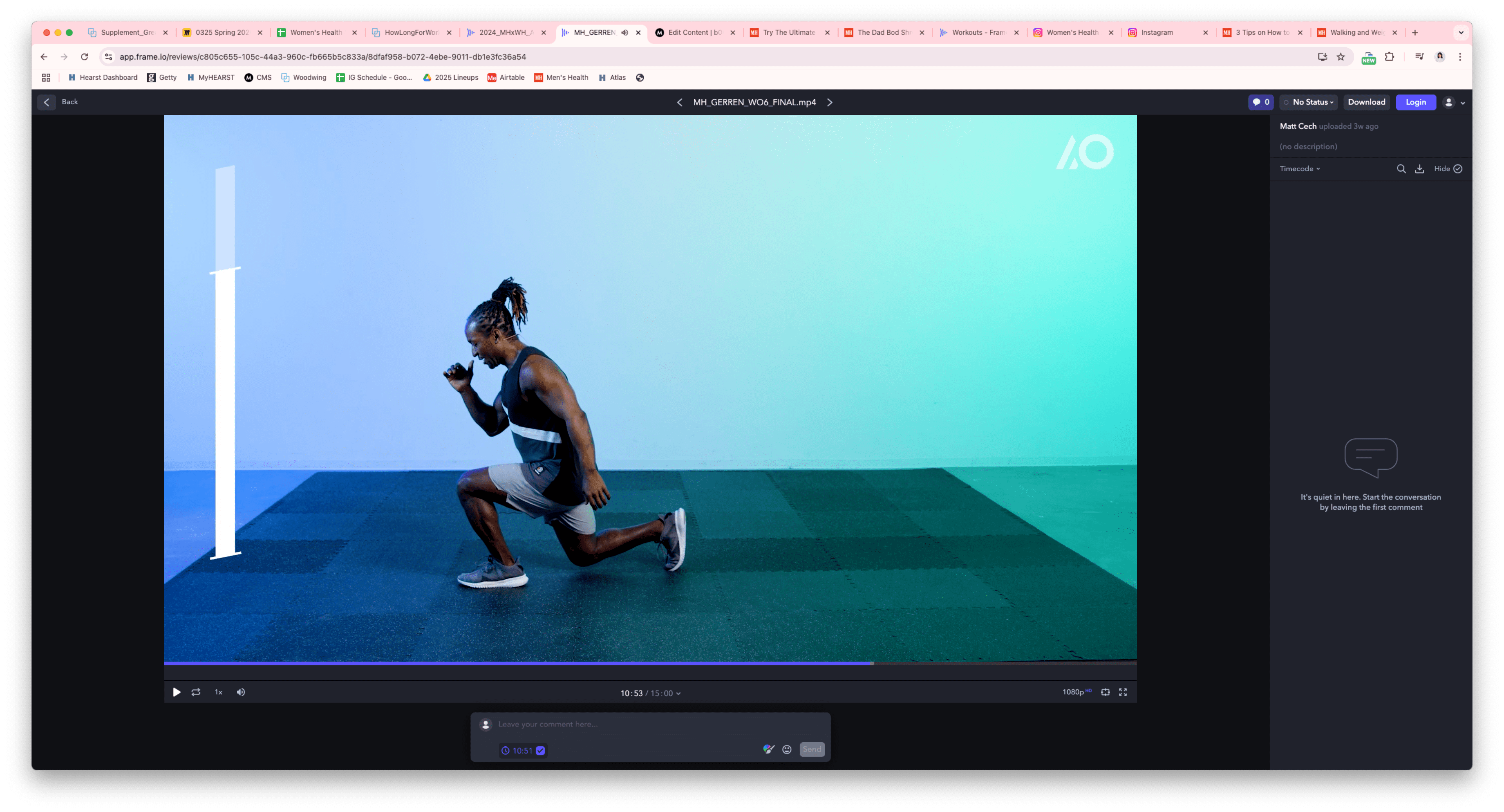Expand the Timecode sort dropdown
This screenshot has width=1504, height=812.
(1300, 169)
